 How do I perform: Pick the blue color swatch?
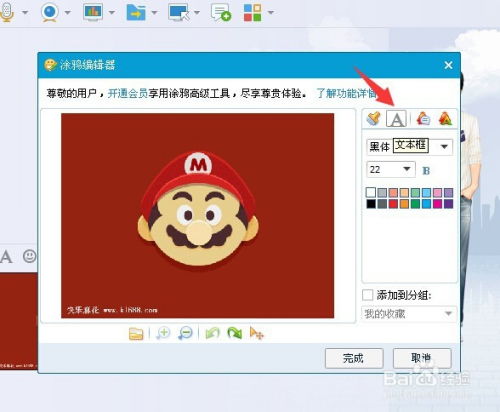(426, 204)
